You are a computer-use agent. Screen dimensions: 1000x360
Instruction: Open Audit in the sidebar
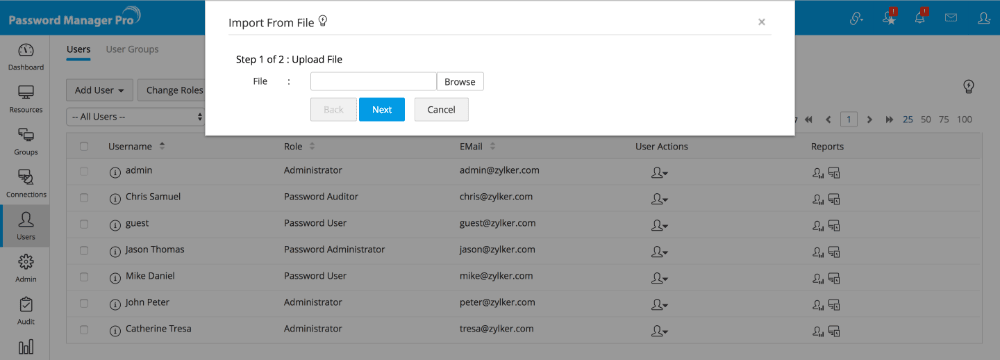click(x=26, y=311)
